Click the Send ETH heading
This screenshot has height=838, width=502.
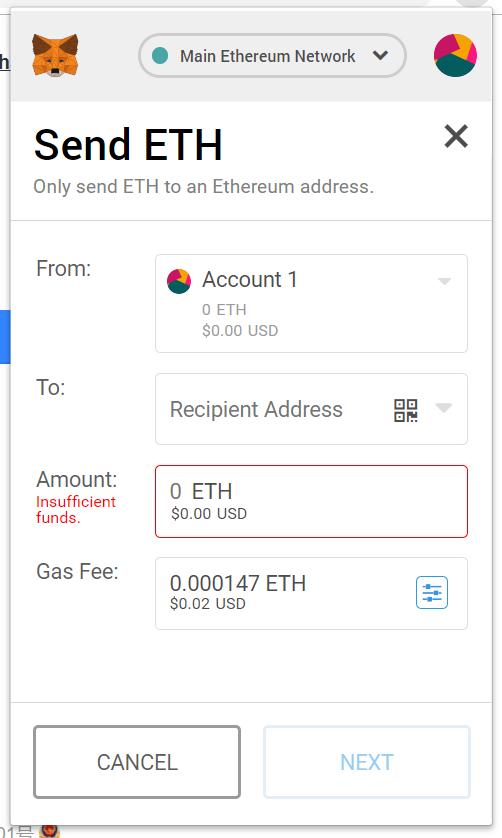click(x=128, y=145)
